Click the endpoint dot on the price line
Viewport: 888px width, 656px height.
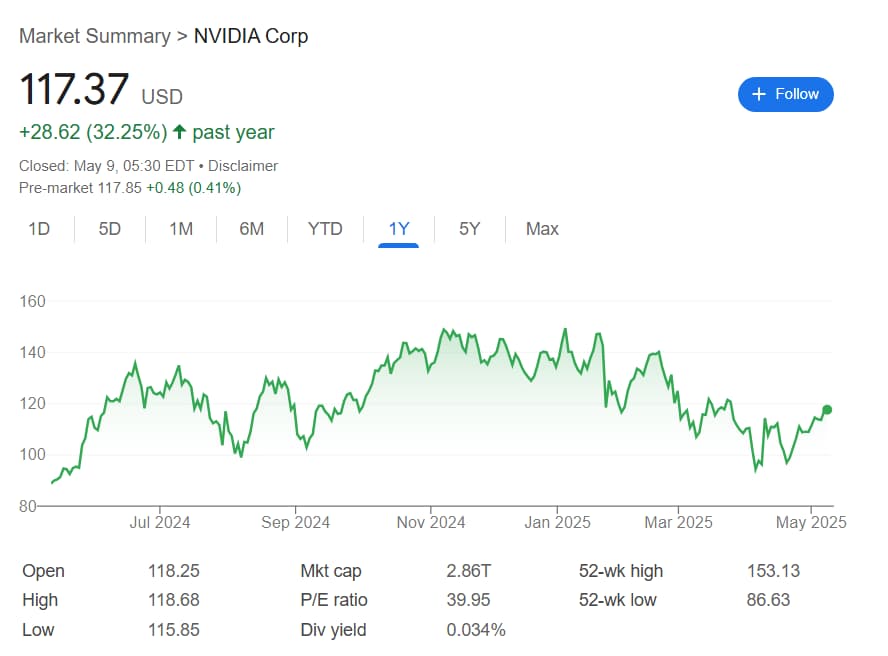click(x=826, y=409)
